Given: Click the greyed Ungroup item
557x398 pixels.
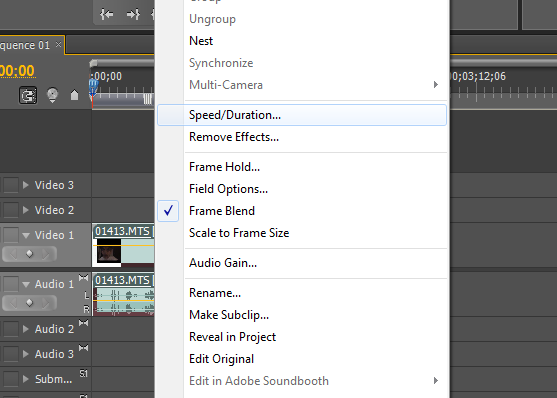Looking at the screenshot, I should click(x=302, y=19).
